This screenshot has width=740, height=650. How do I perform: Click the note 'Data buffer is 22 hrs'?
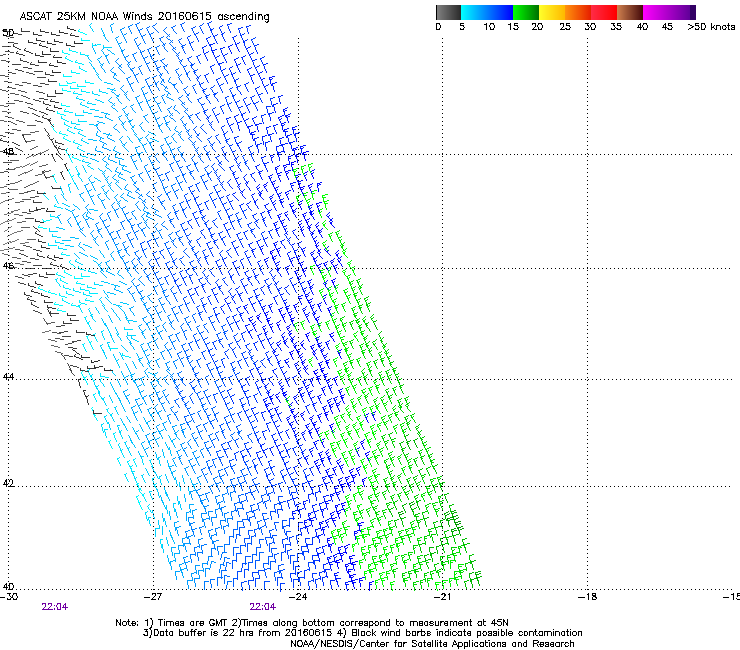pos(205,633)
